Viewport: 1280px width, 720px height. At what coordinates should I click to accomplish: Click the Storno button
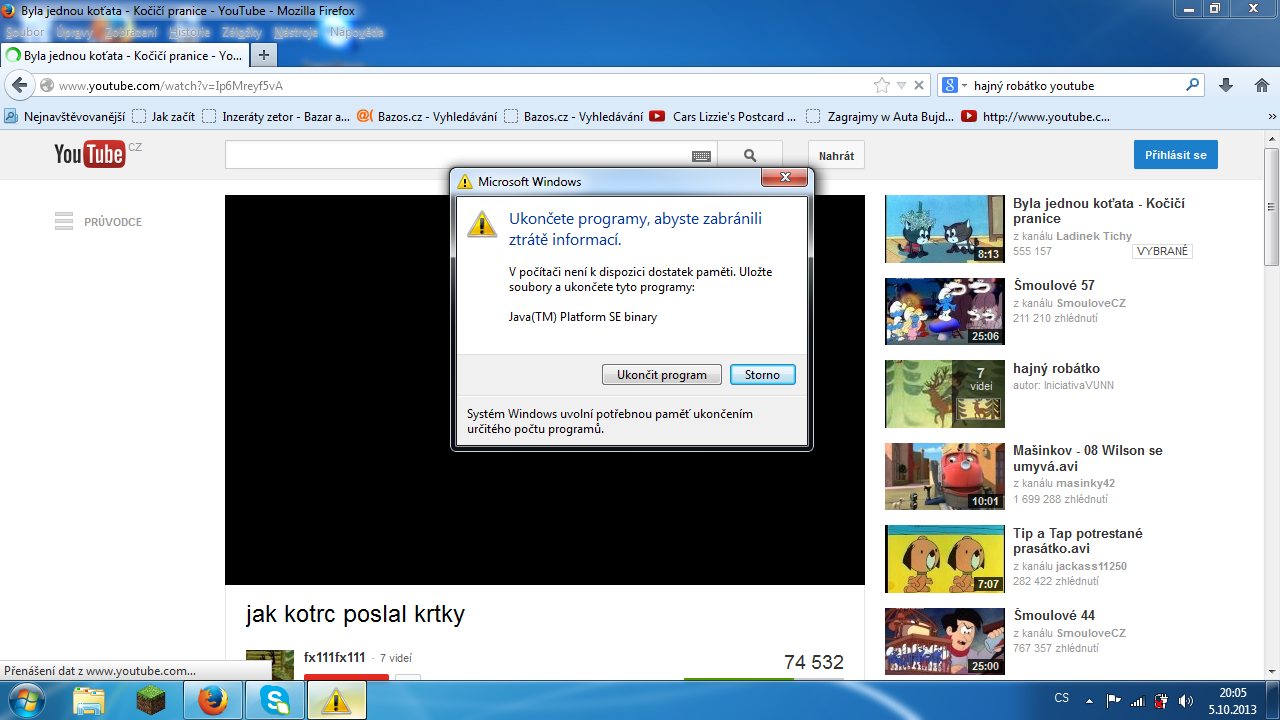[x=762, y=375]
